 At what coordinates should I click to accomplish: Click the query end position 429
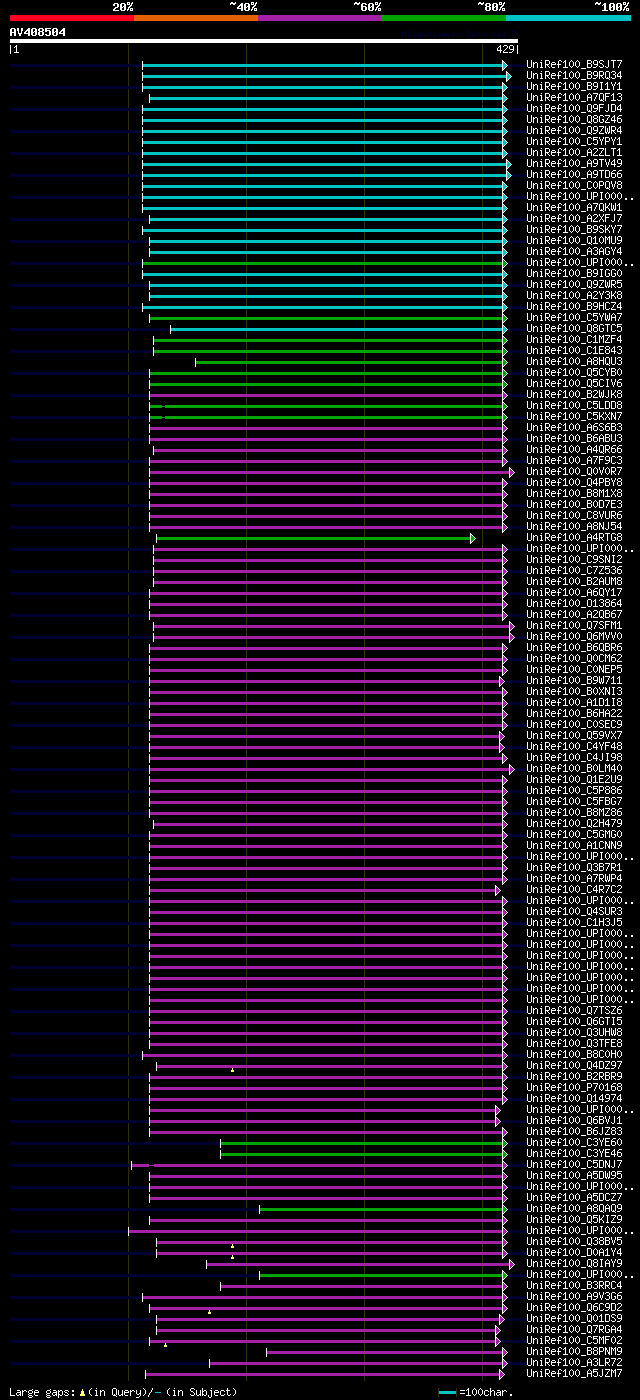(505, 49)
